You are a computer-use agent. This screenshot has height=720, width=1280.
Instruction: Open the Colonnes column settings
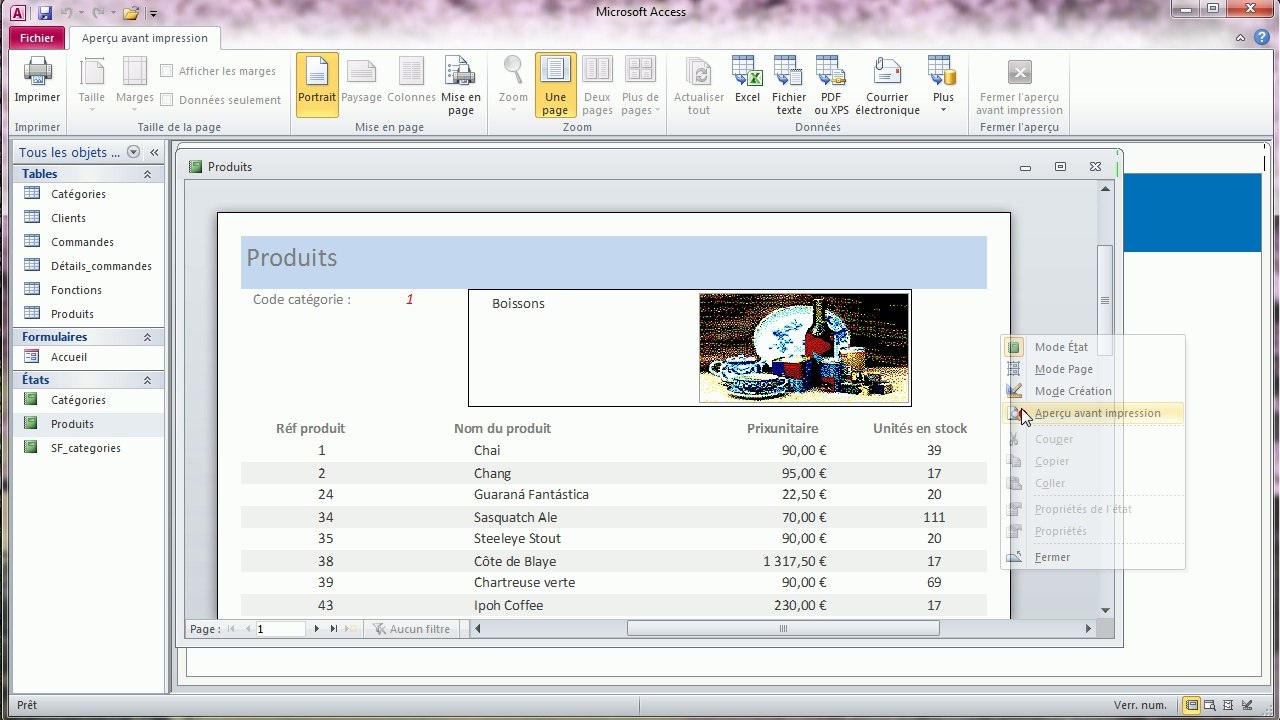click(411, 84)
